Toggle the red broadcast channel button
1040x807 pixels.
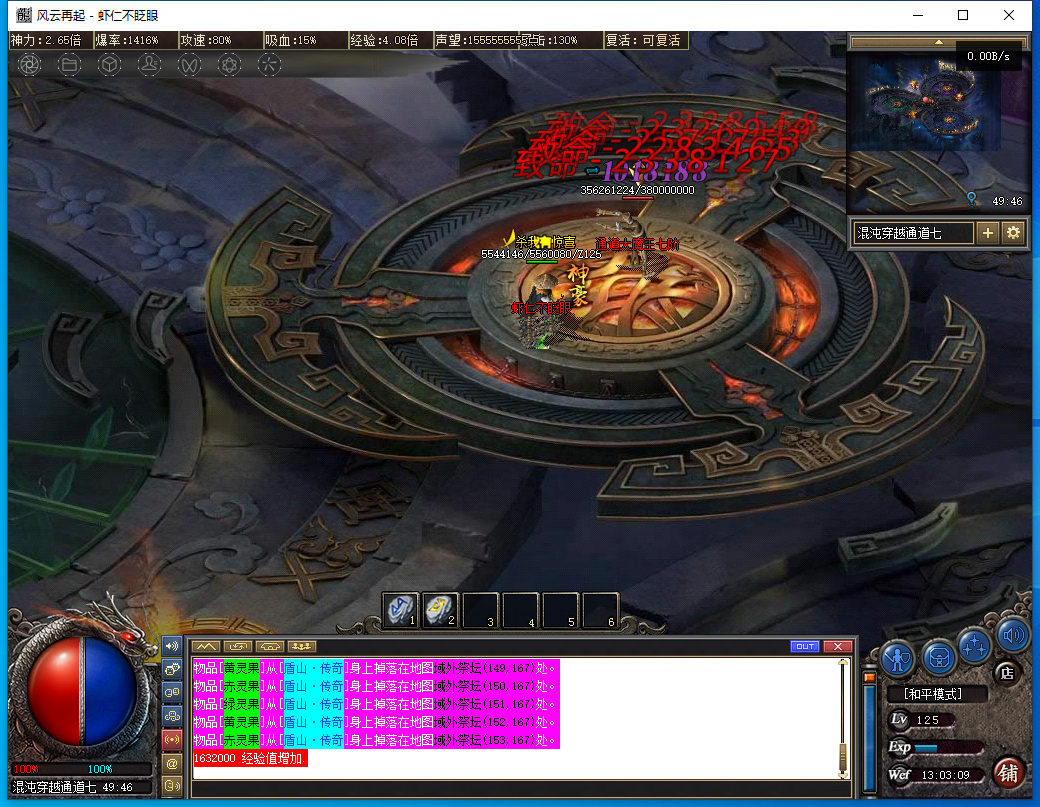click(x=172, y=739)
